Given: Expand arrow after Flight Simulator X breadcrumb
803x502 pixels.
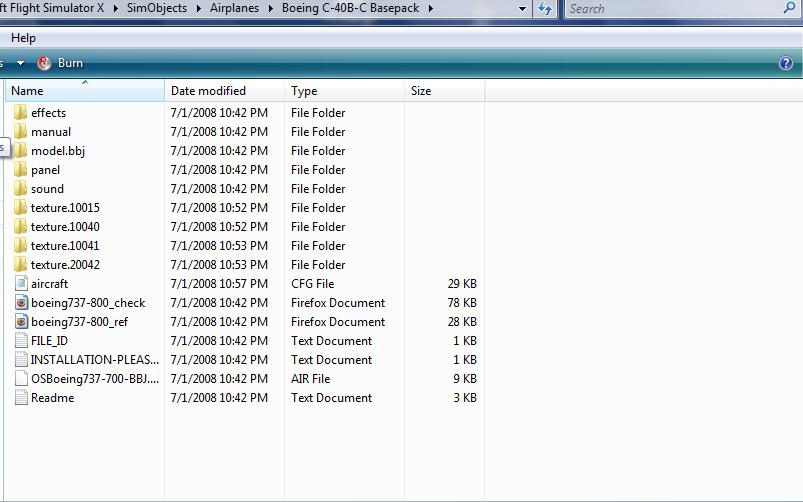Looking at the screenshot, I should (116, 8).
